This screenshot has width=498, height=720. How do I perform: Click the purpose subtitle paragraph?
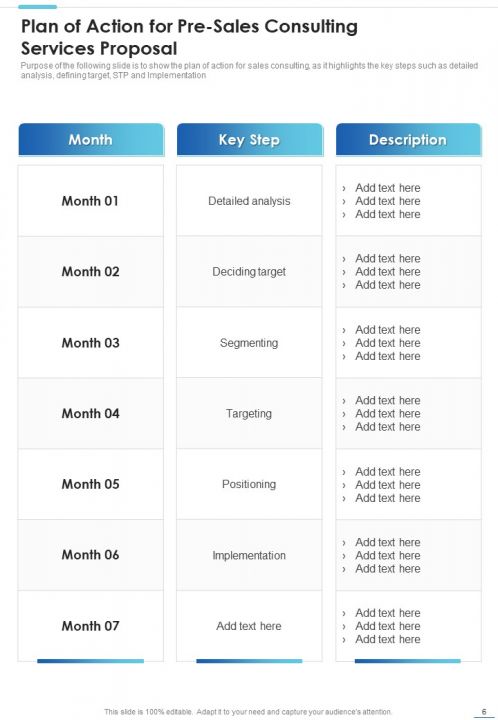point(249,70)
